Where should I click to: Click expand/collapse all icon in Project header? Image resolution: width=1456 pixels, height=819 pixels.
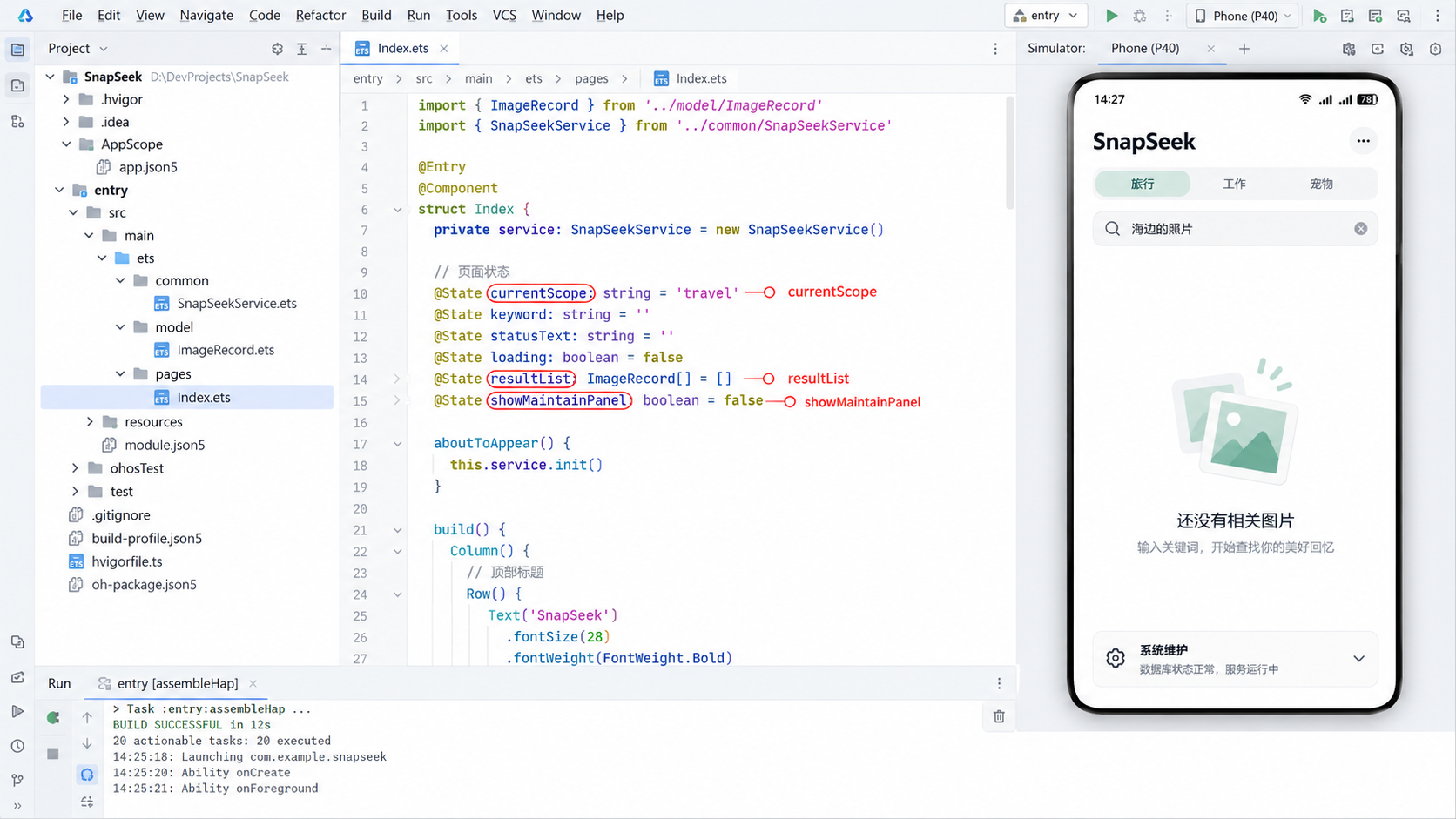[x=301, y=49]
